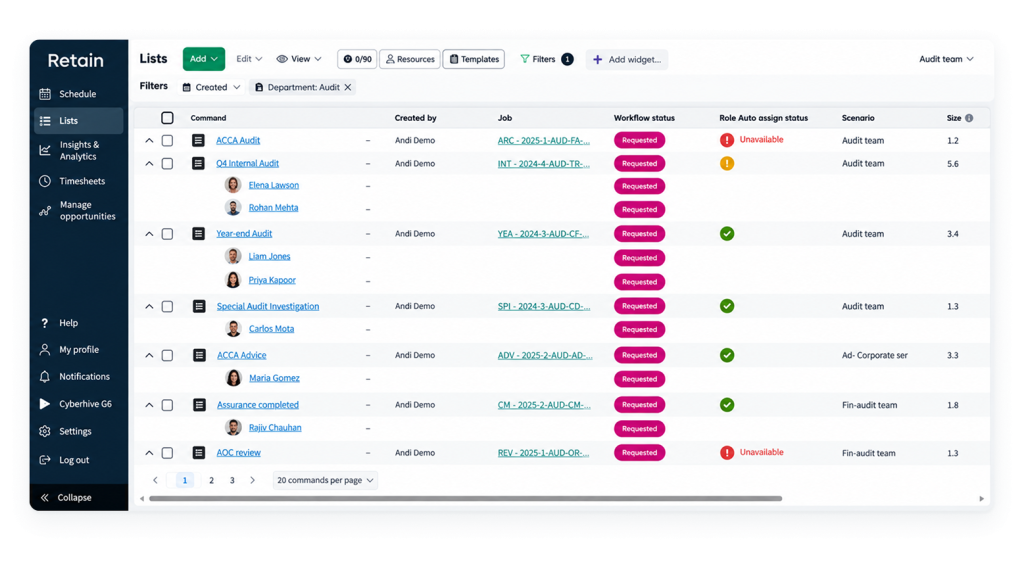
Task: Check the ACCA Audit row checkbox
Action: pyautogui.click(x=167, y=140)
